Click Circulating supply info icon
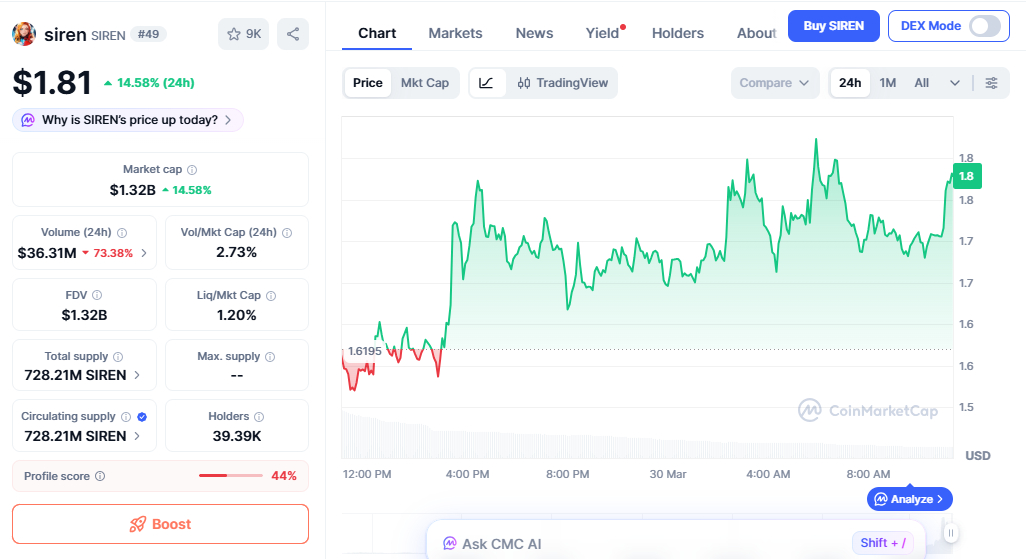Screen dimensions: 1026x559 coord(126,417)
